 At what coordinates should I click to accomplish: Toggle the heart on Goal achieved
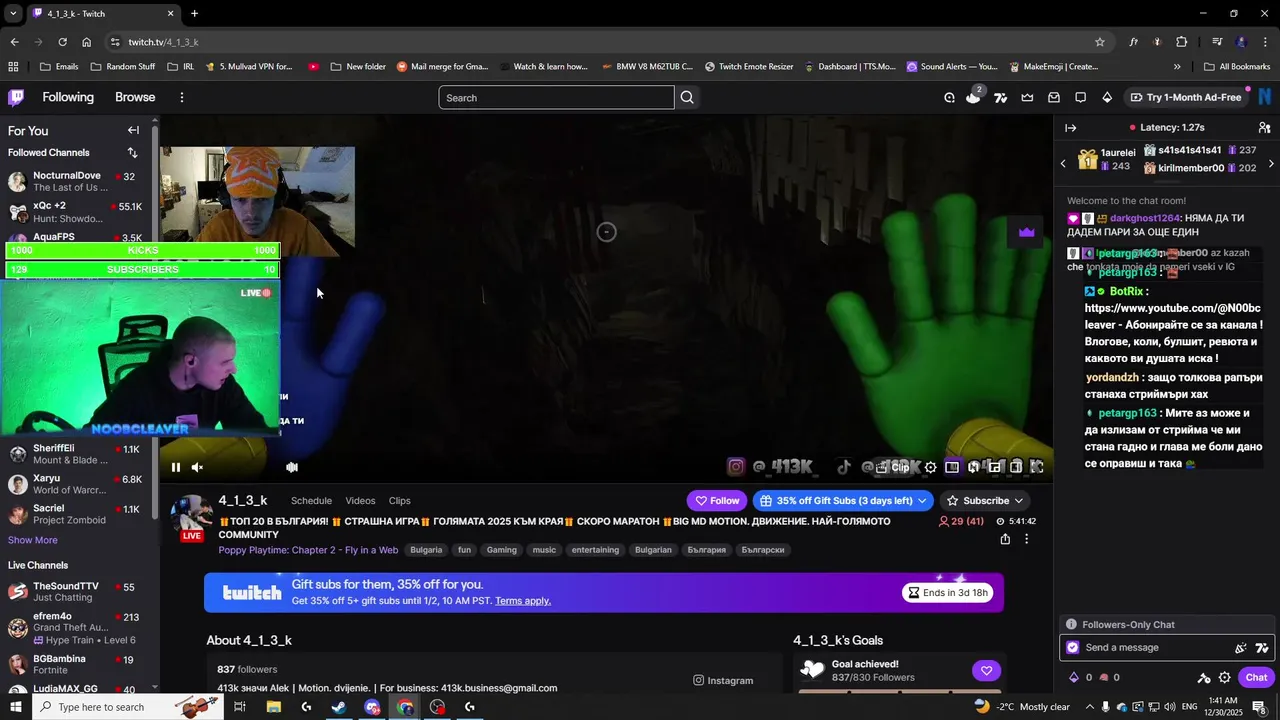pyautogui.click(x=986, y=671)
